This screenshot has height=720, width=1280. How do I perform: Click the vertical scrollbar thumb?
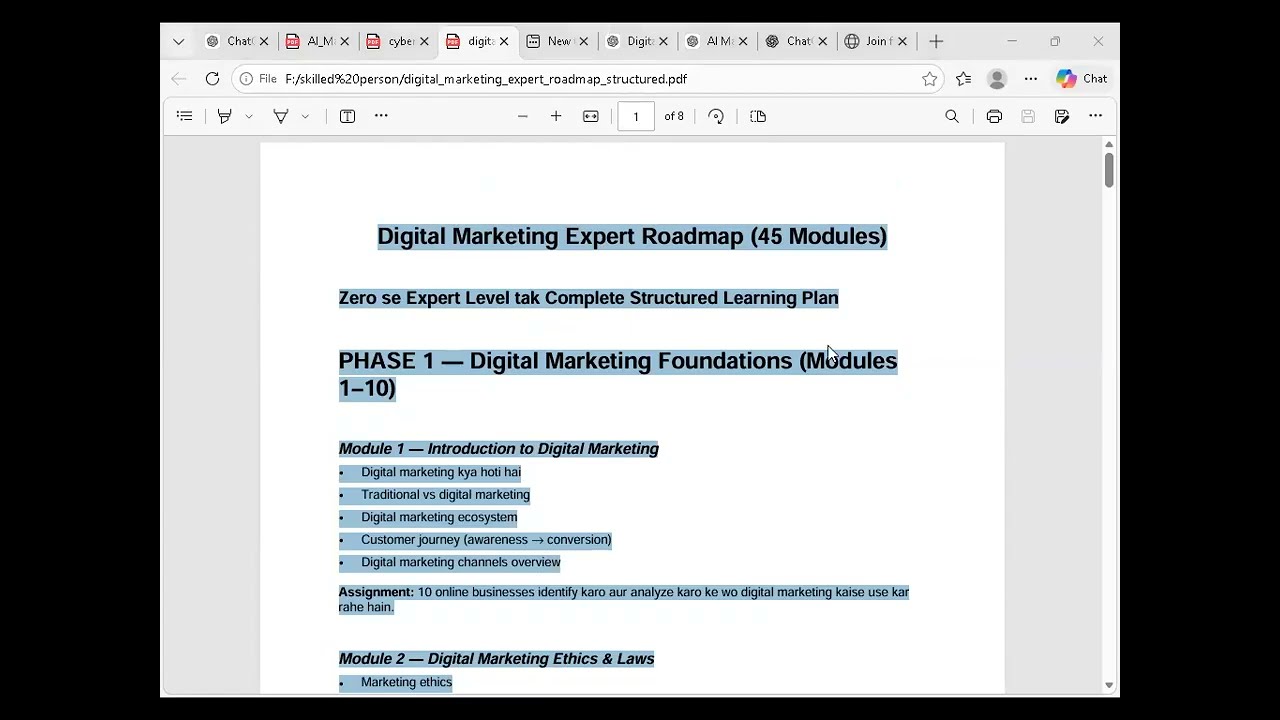pos(1109,170)
